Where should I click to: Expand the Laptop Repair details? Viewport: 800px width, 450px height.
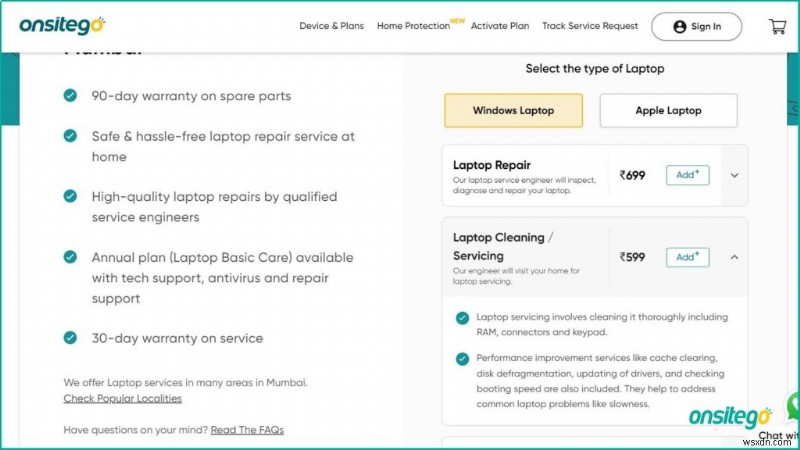point(734,175)
